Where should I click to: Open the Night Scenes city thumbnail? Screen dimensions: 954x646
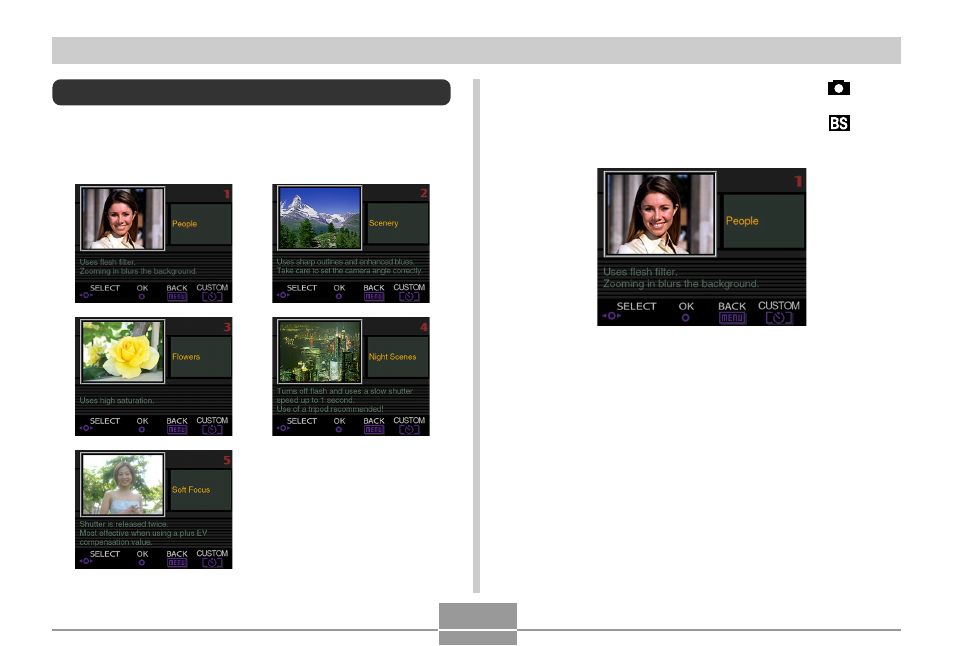pos(319,352)
